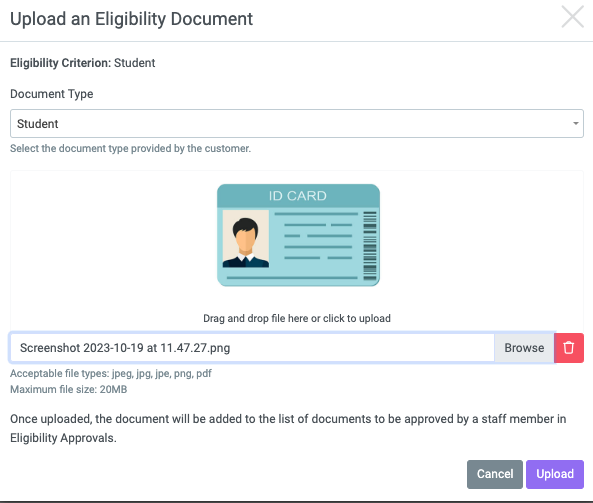The height and width of the screenshot is (503, 593).
Task: Click the Eligibility Approvals note paragraph
Action: (288, 428)
